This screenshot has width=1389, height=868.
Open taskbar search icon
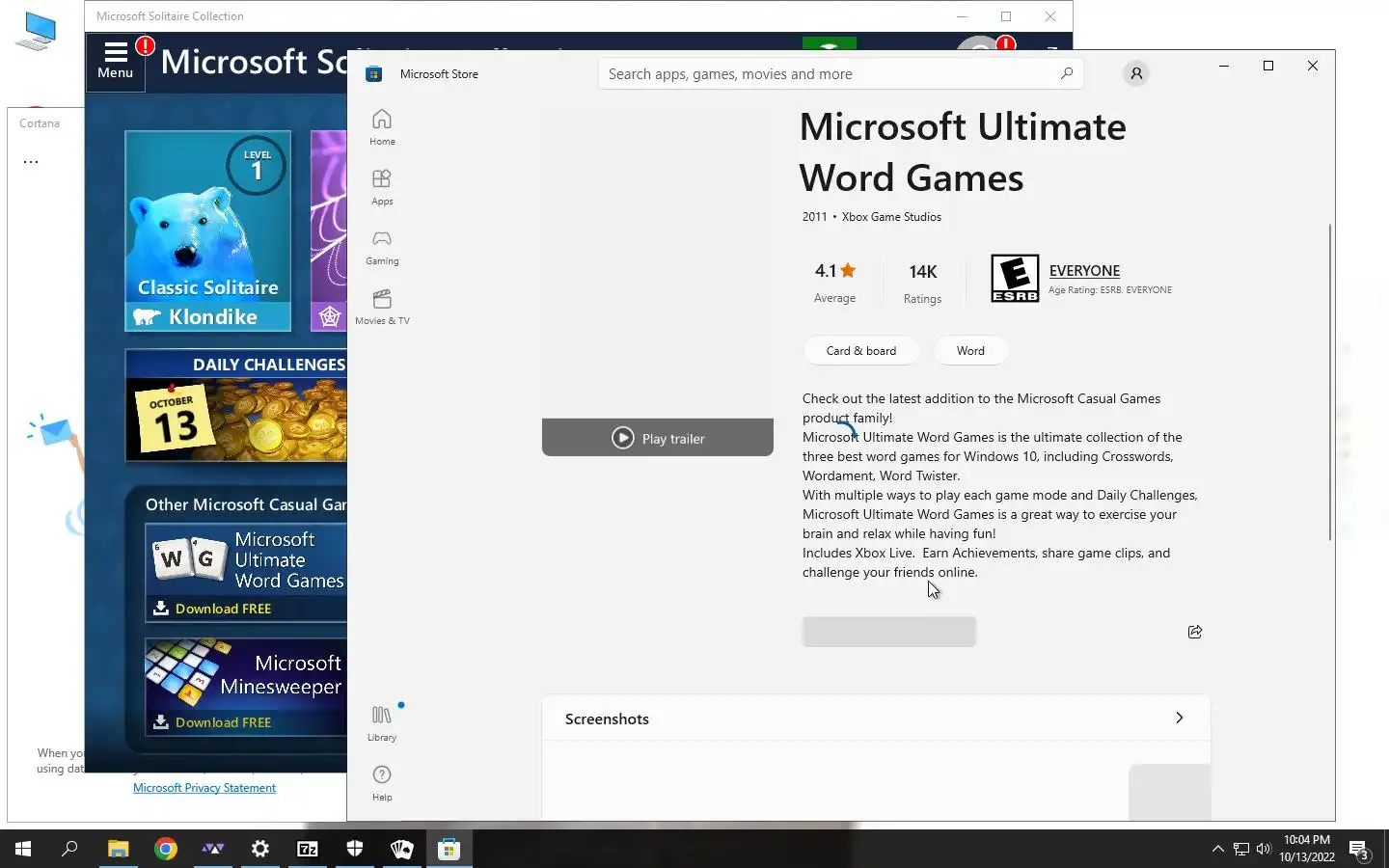[x=69, y=849]
